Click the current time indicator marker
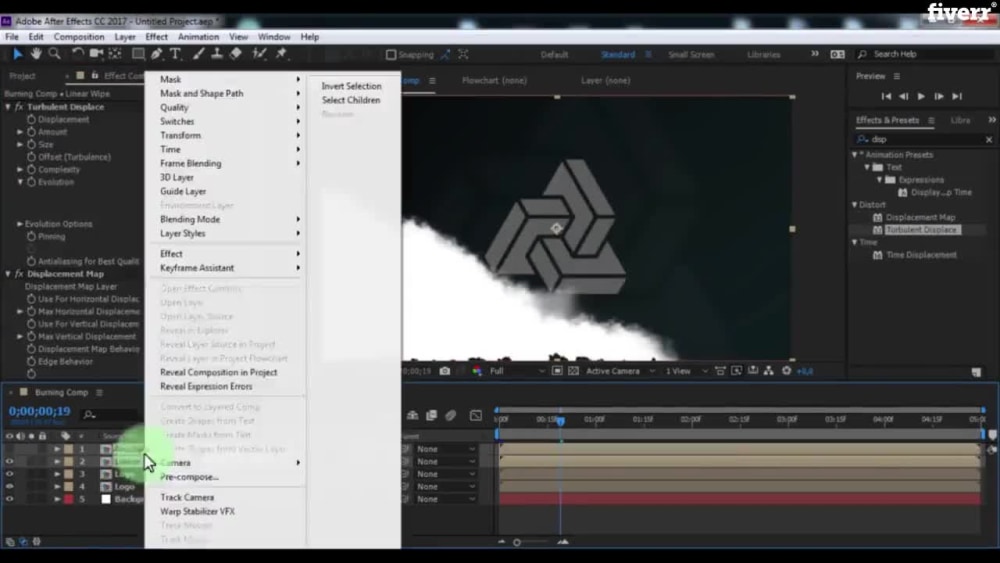Screen dimensions: 1000x563 point(561,421)
